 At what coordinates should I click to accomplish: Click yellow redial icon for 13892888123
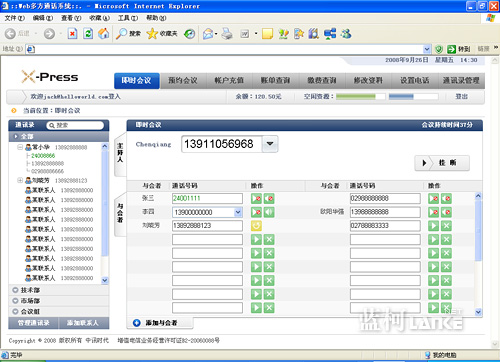(256, 226)
